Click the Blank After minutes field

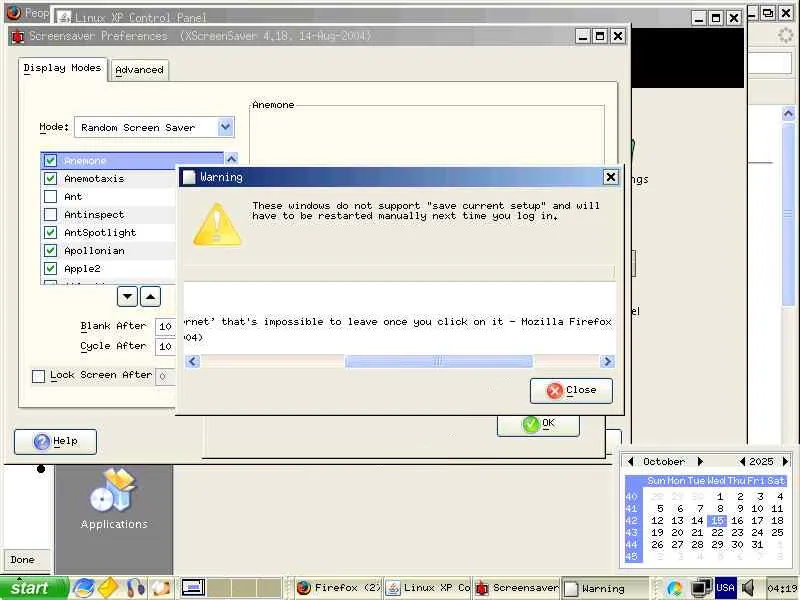(x=165, y=327)
